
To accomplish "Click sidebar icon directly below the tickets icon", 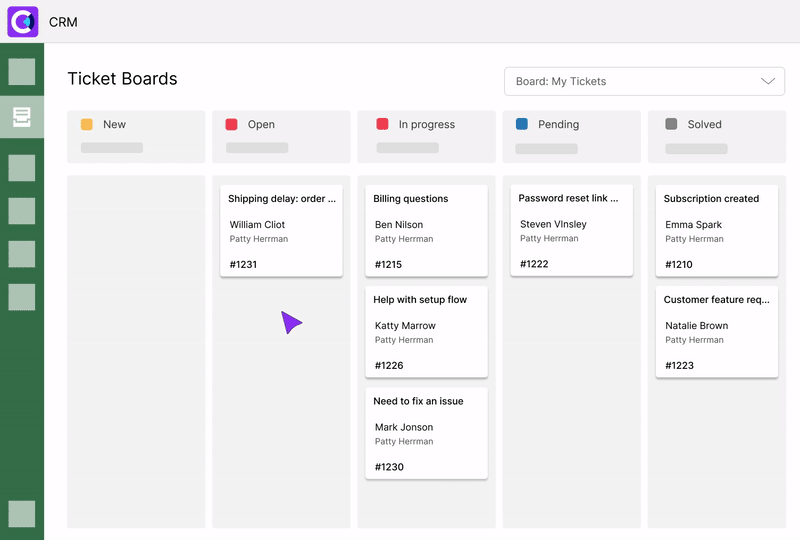I will 21,168.
